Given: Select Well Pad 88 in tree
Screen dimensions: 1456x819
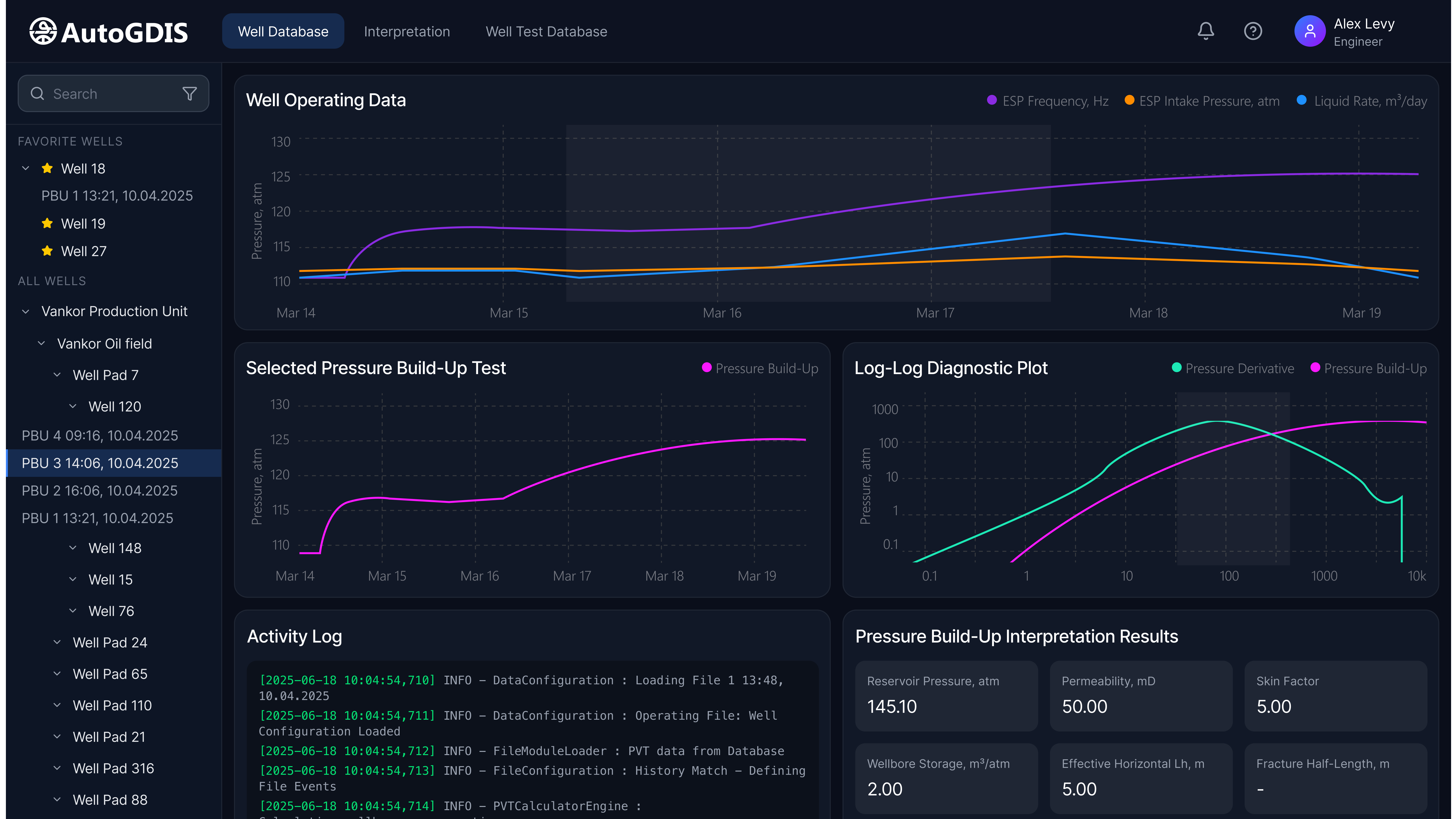Looking at the screenshot, I should (x=110, y=800).
